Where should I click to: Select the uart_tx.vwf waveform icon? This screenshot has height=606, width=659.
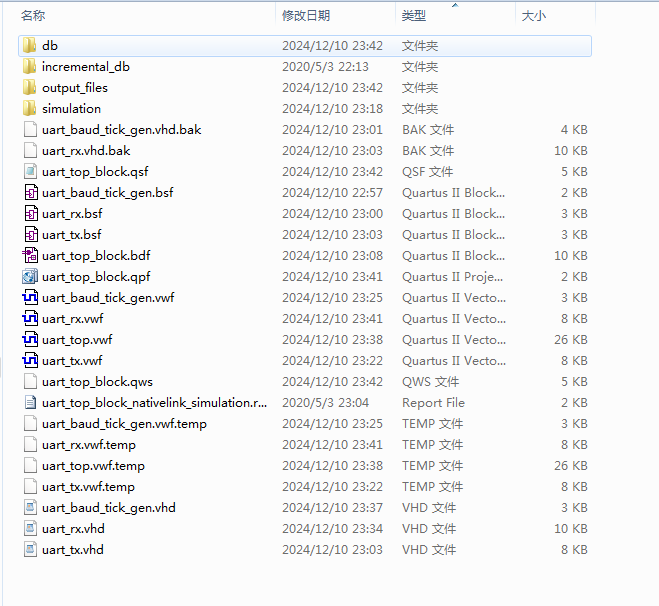coord(30,361)
